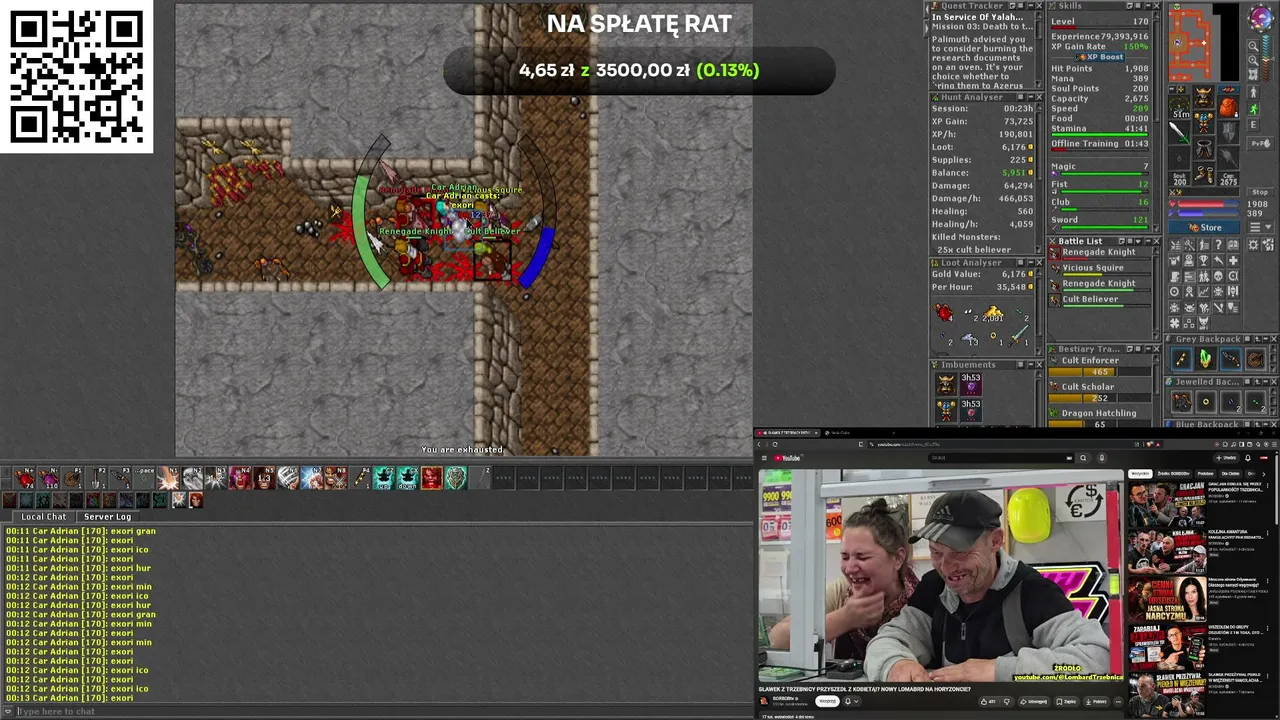This screenshot has height=720, width=1280.
Task: Open the CIEMNA STRONA video thumbnail
Action: [1166, 599]
